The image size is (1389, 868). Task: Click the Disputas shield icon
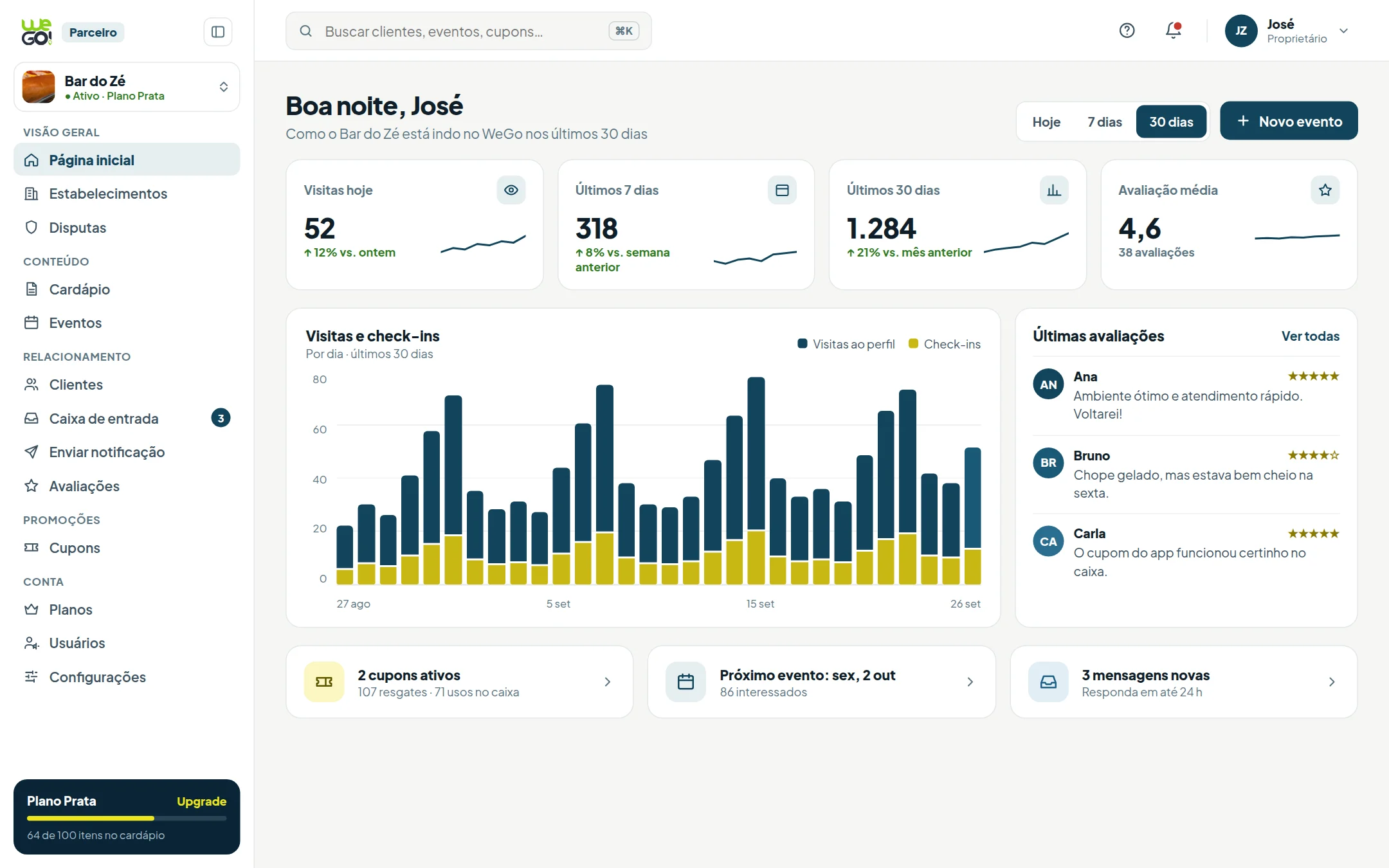pyautogui.click(x=32, y=228)
